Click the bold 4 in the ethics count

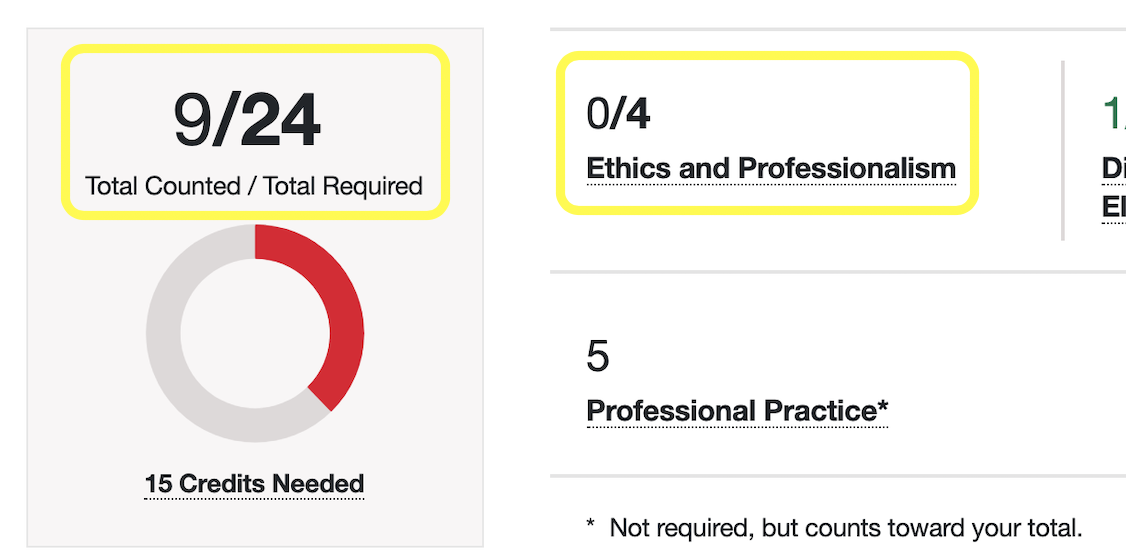pos(638,114)
